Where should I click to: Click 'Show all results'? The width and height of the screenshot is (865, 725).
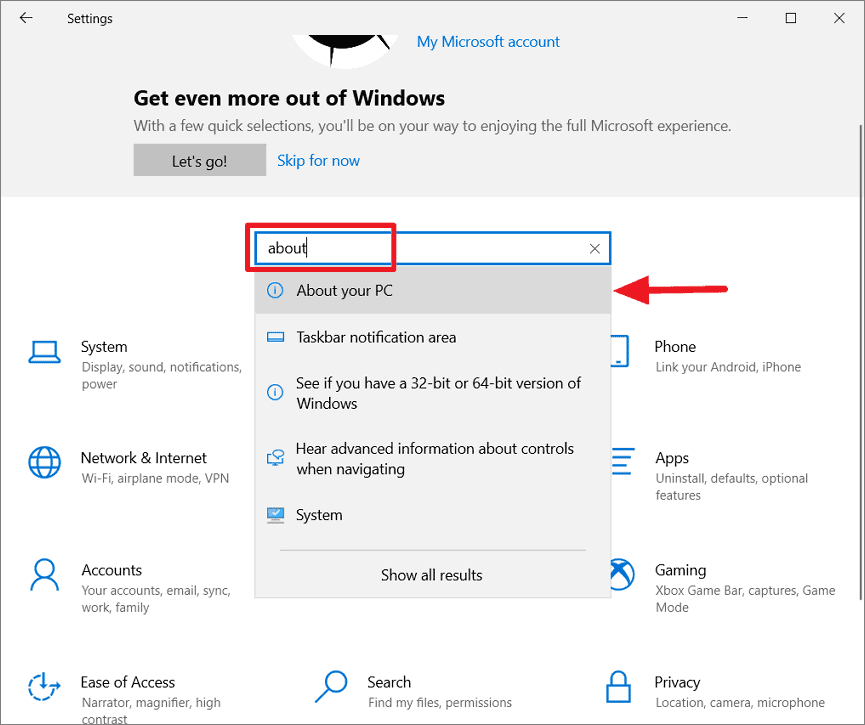(431, 575)
